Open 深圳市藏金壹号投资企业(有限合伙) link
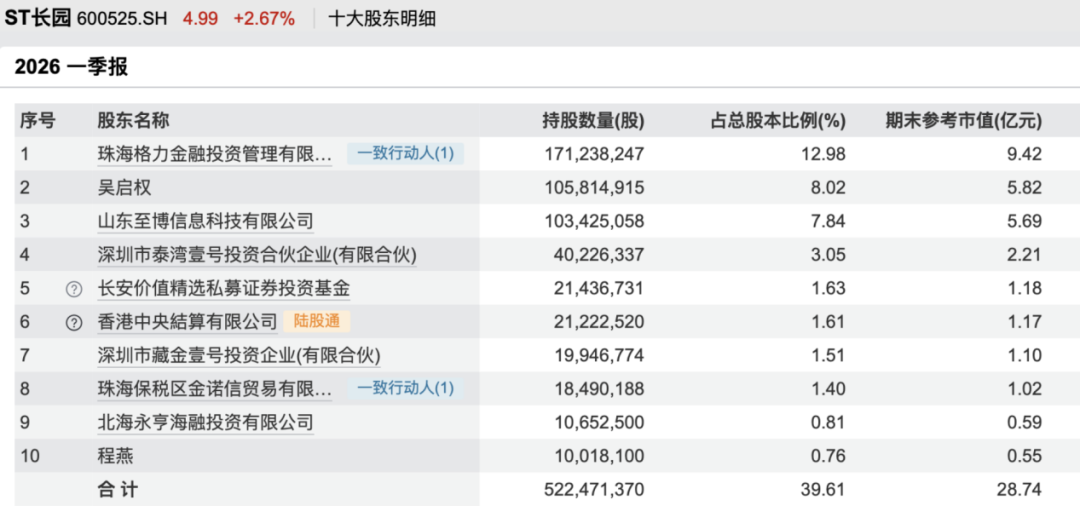The height and width of the screenshot is (506, 1080). [x=239, y=355]
